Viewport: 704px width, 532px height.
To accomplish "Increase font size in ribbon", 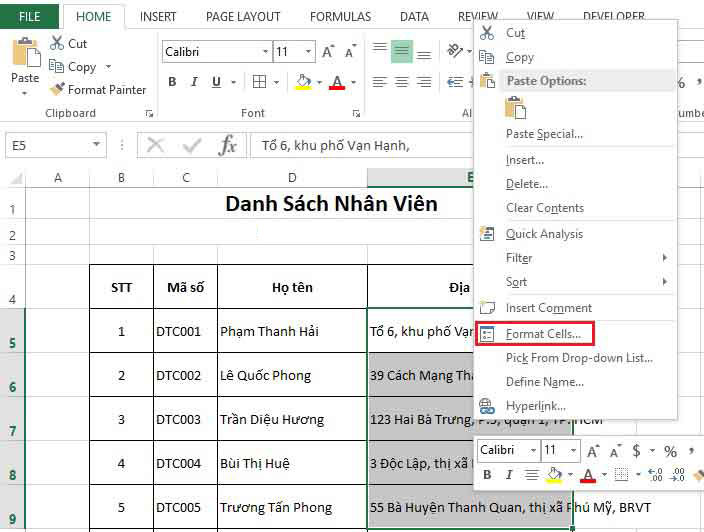I will tap(328, 52).
